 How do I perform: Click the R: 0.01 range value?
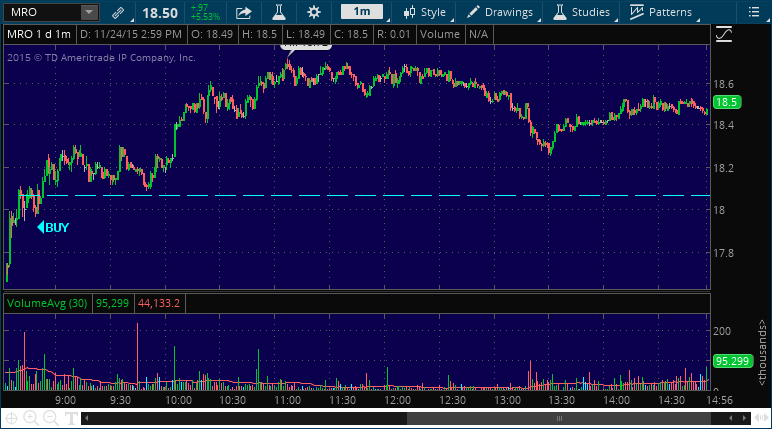click(x=393, y=34)
